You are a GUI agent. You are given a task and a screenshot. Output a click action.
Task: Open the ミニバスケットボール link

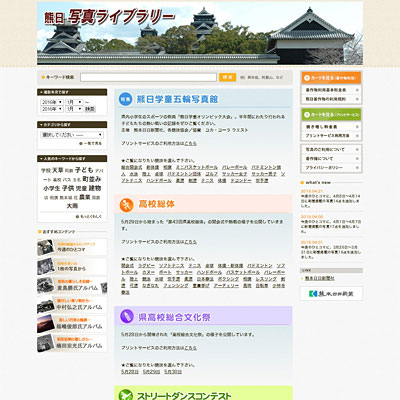pyautogui.click(x=197, y=167)
